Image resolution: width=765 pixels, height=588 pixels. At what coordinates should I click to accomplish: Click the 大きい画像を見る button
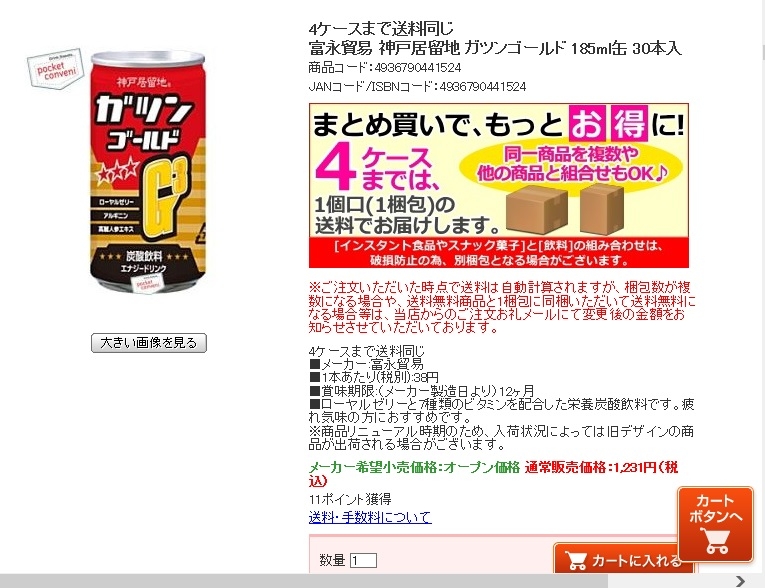pyautogui.click(x=149, y=343)
